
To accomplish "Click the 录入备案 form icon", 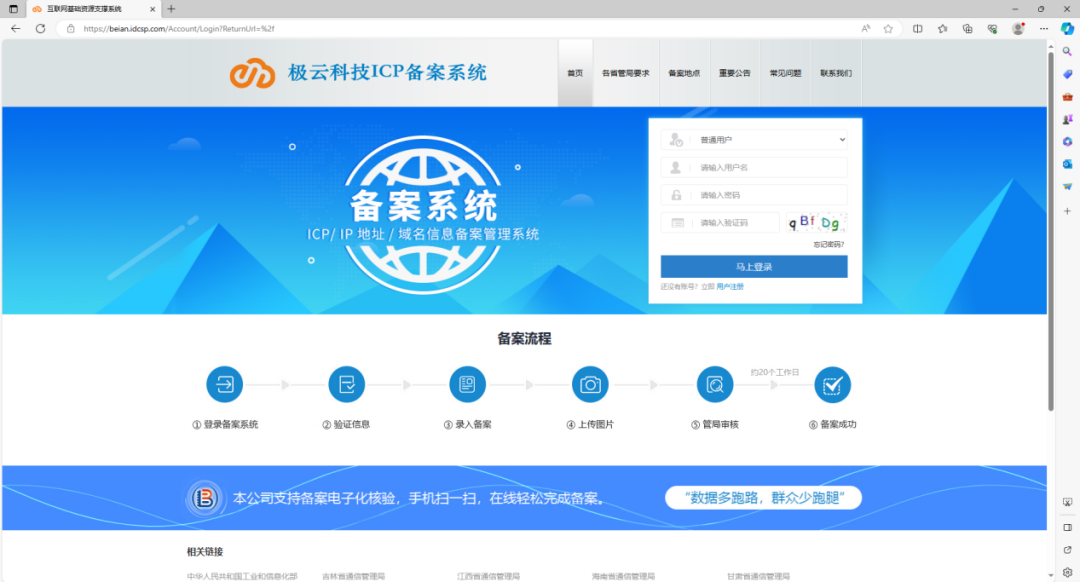I will (x=467, y=383).
